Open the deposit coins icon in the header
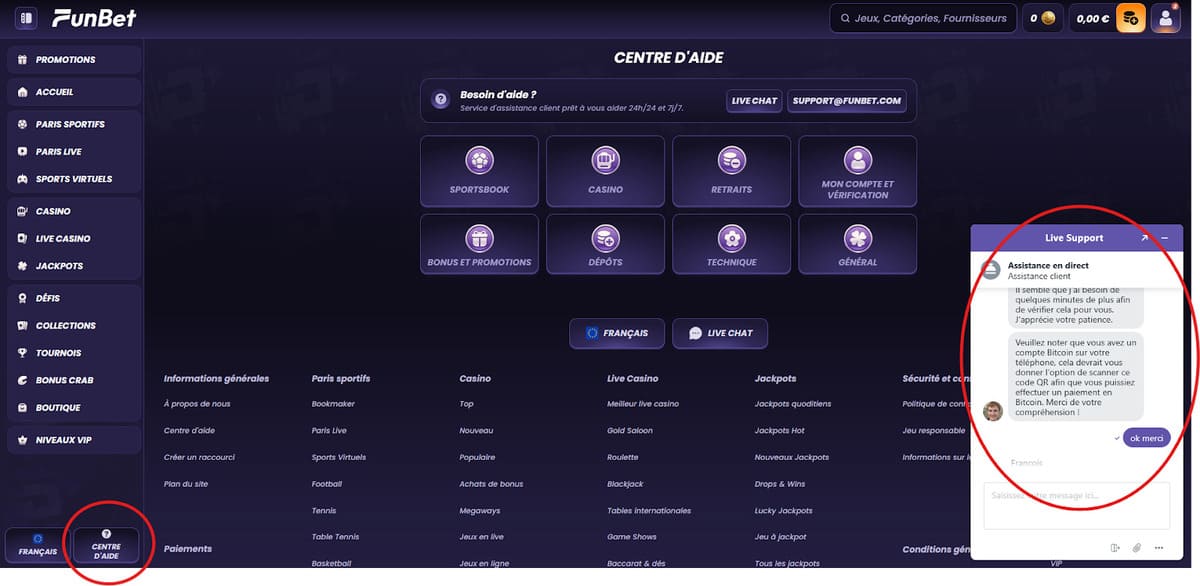Screen dimensions: 1200x586 point(1131,18)
